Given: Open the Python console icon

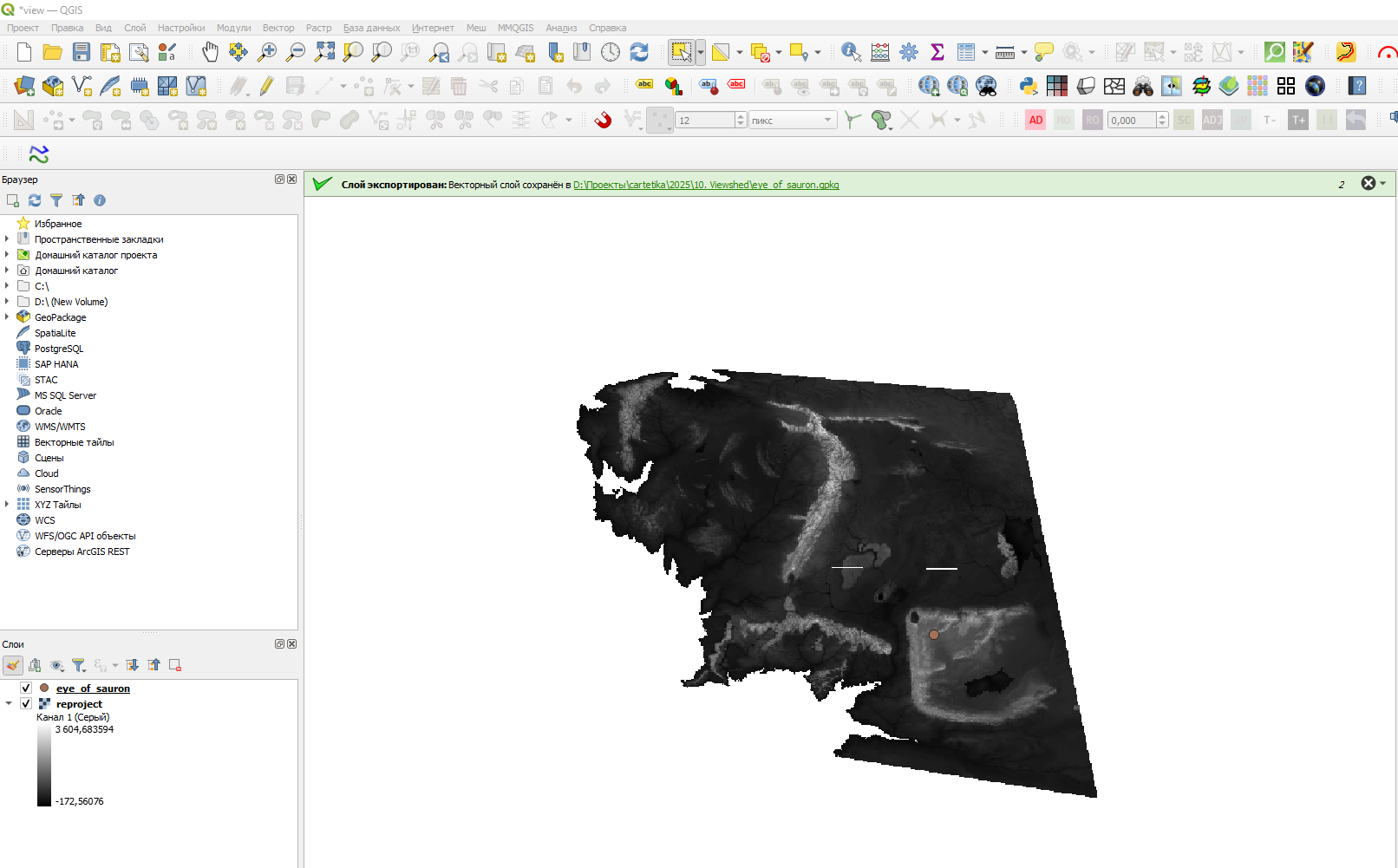Looking at the screenshot, I should coord(1029,86).
